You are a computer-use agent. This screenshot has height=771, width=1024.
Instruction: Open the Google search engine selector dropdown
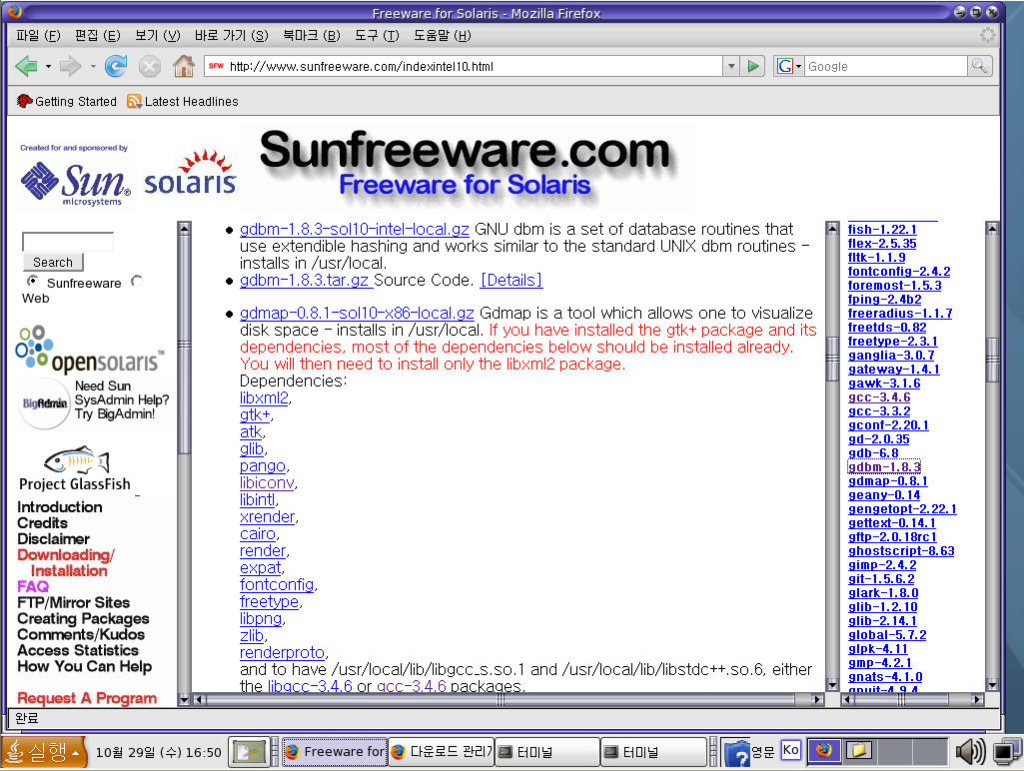pos(789,66)
